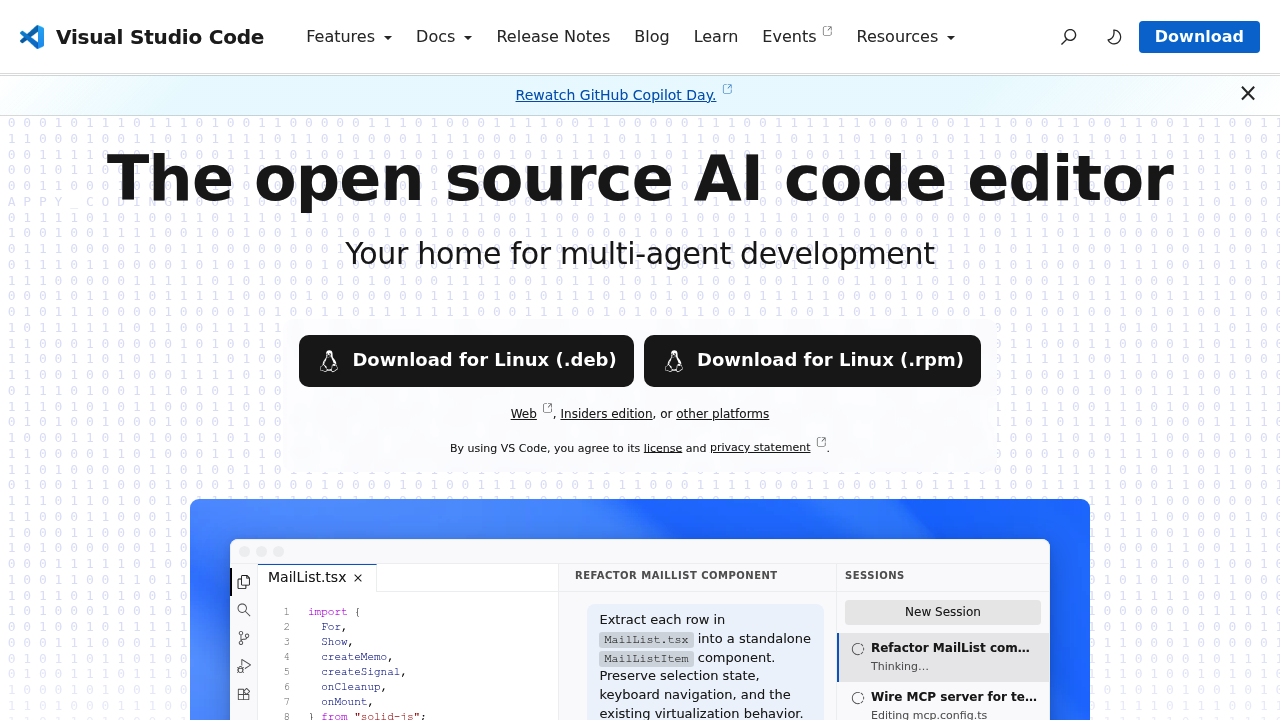Expand the Features dropdown menu
This screenshot has width=1280, height=720.
(349, 37)
